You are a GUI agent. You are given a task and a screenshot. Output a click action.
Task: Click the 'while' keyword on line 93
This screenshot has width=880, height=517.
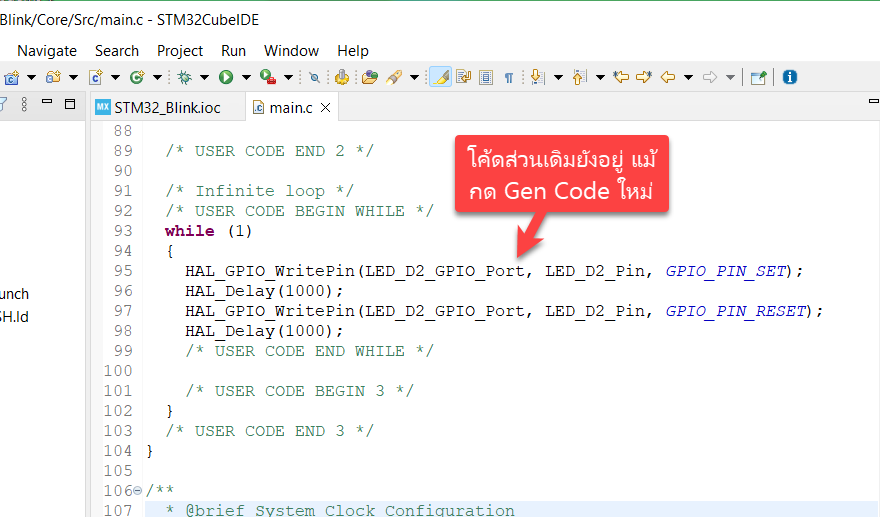pyautogui.click(x=190, y=231)
